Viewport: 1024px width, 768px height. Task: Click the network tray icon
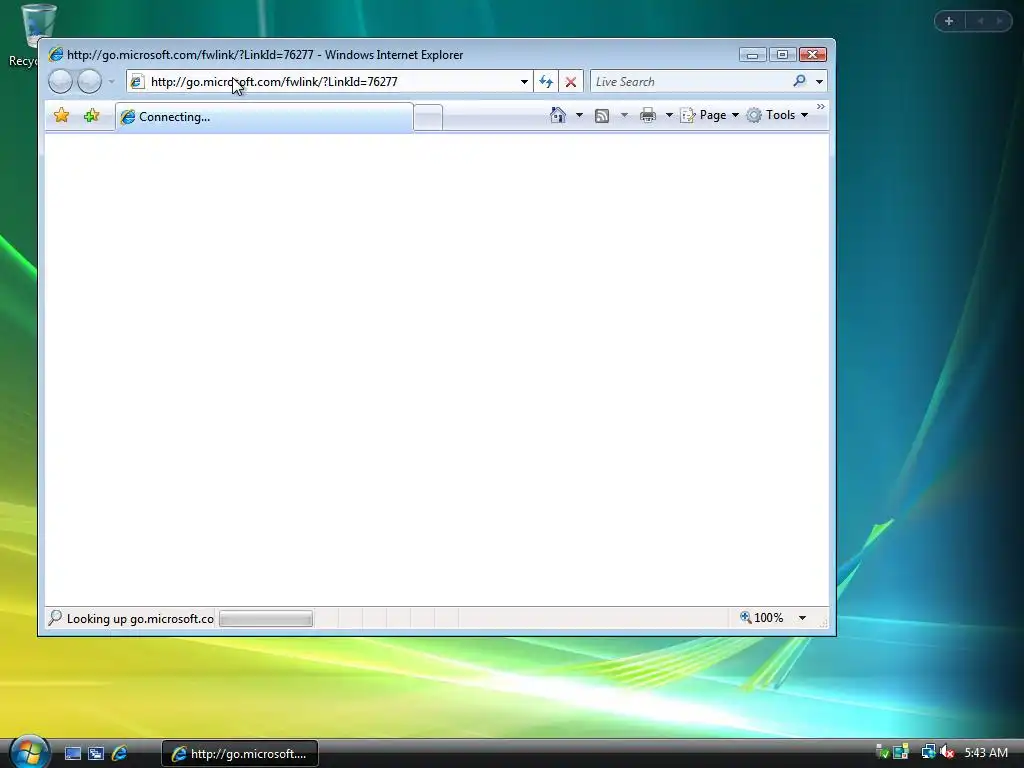coord(928,753)
